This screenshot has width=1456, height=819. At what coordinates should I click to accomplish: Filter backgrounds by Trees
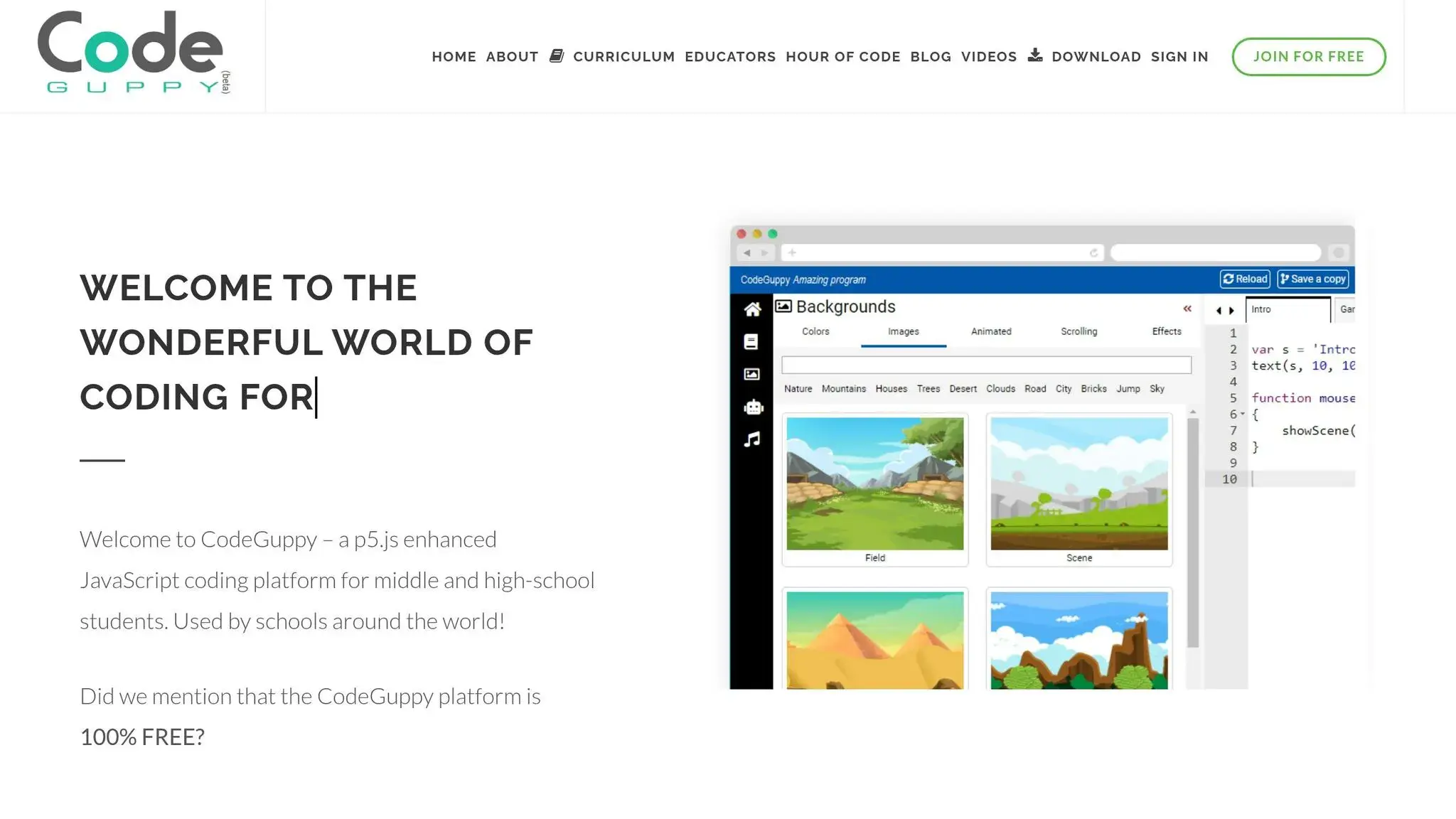point(928,389)
